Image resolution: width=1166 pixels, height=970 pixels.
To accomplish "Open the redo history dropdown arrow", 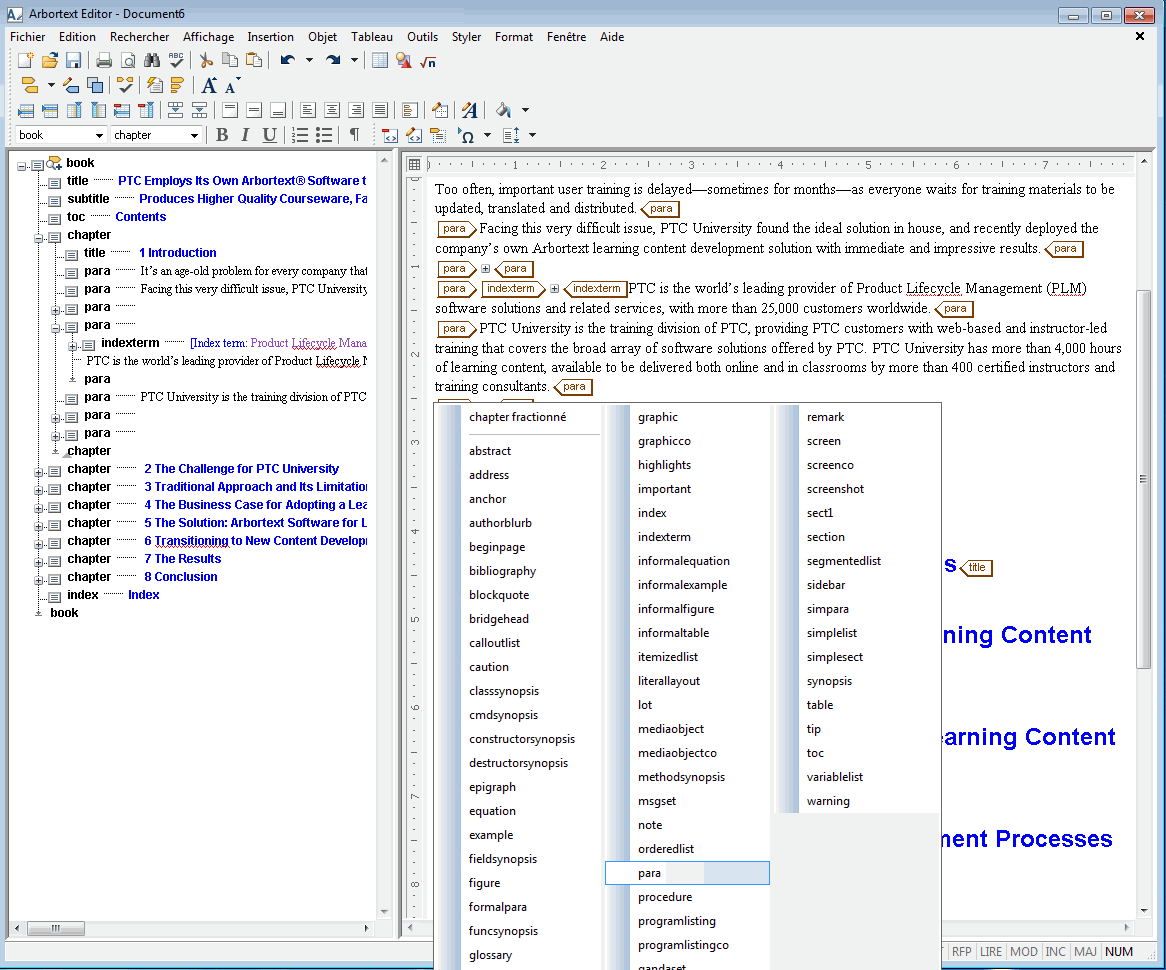I will pyautogui.click(x=354, y=61).
